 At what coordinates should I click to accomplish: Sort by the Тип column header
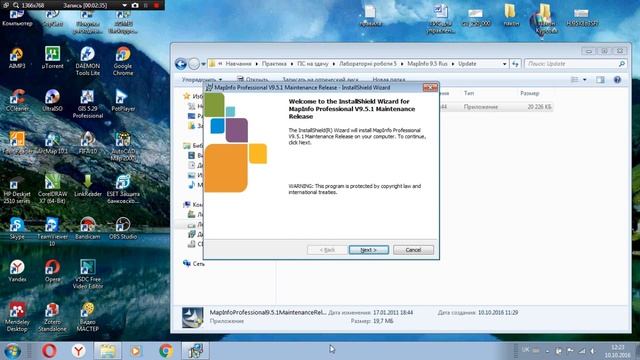[x=469, y=93]
